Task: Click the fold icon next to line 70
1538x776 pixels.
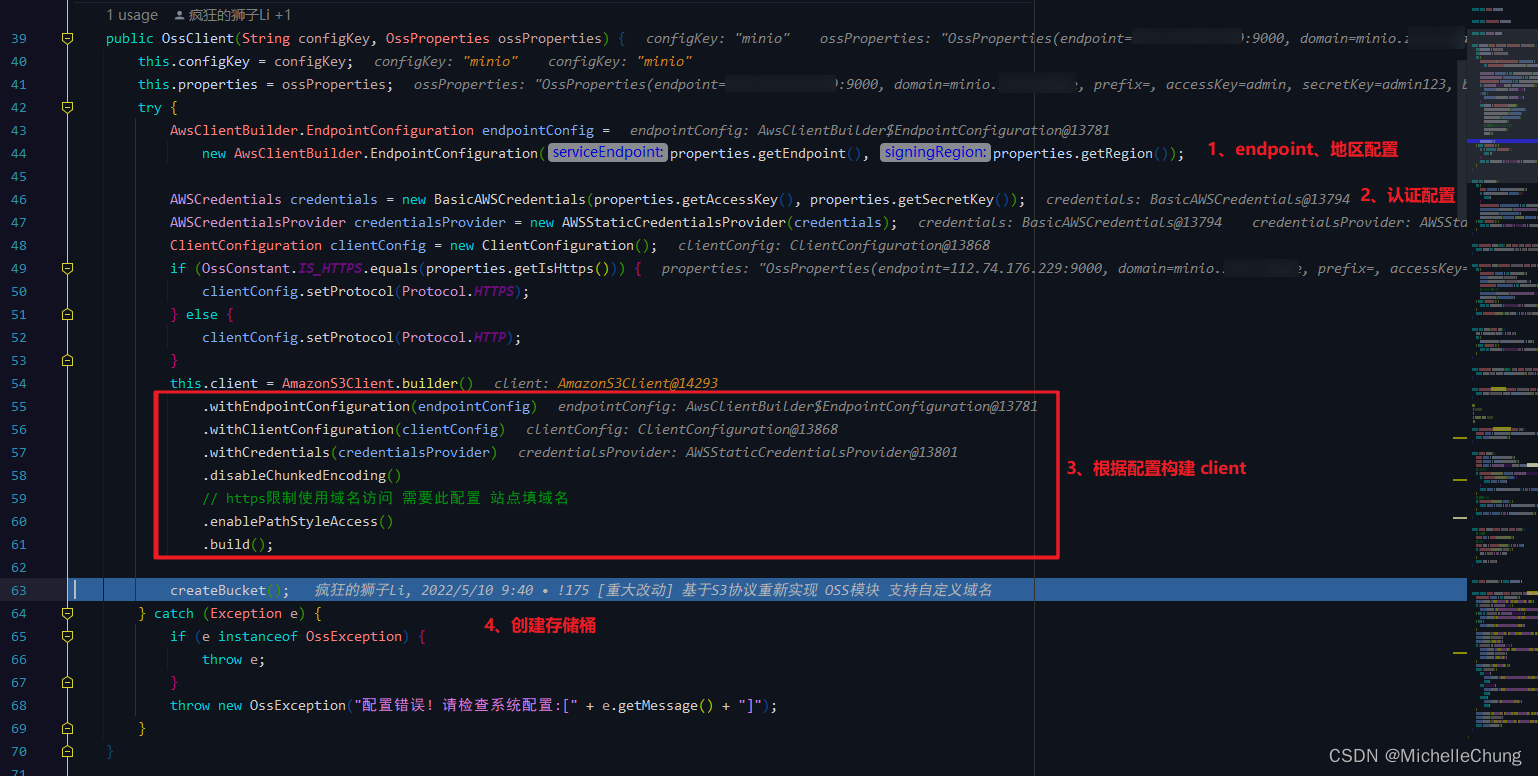Action: click(66, 751)
